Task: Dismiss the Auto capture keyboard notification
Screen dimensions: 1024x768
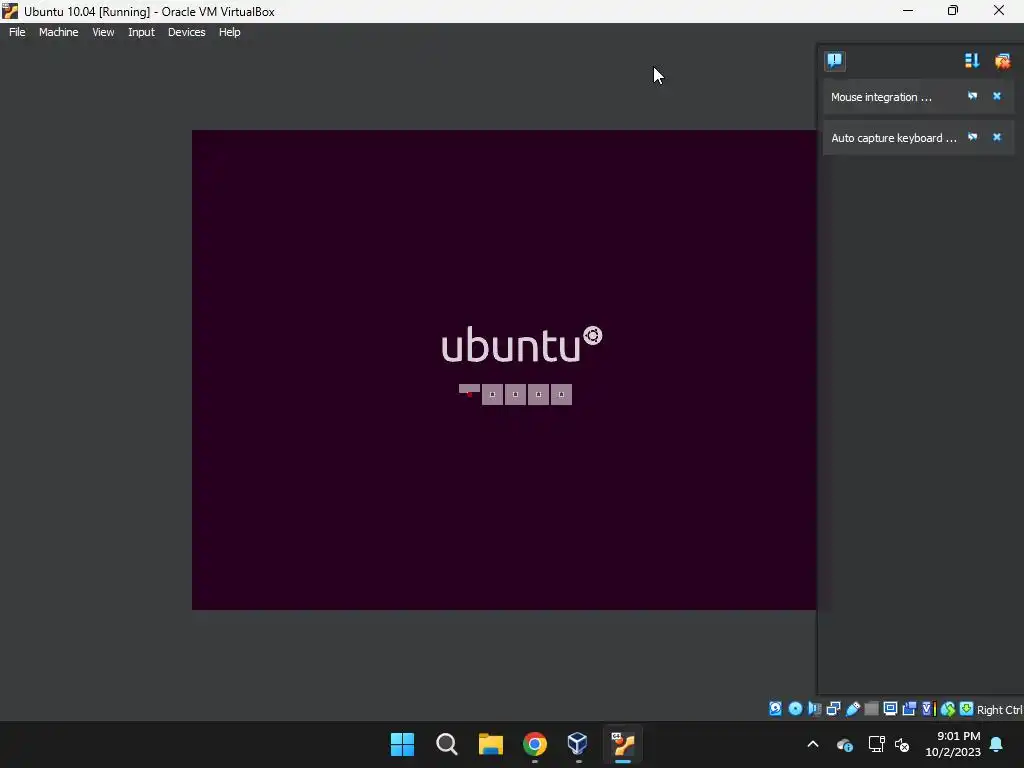Action: coord(997,137)
